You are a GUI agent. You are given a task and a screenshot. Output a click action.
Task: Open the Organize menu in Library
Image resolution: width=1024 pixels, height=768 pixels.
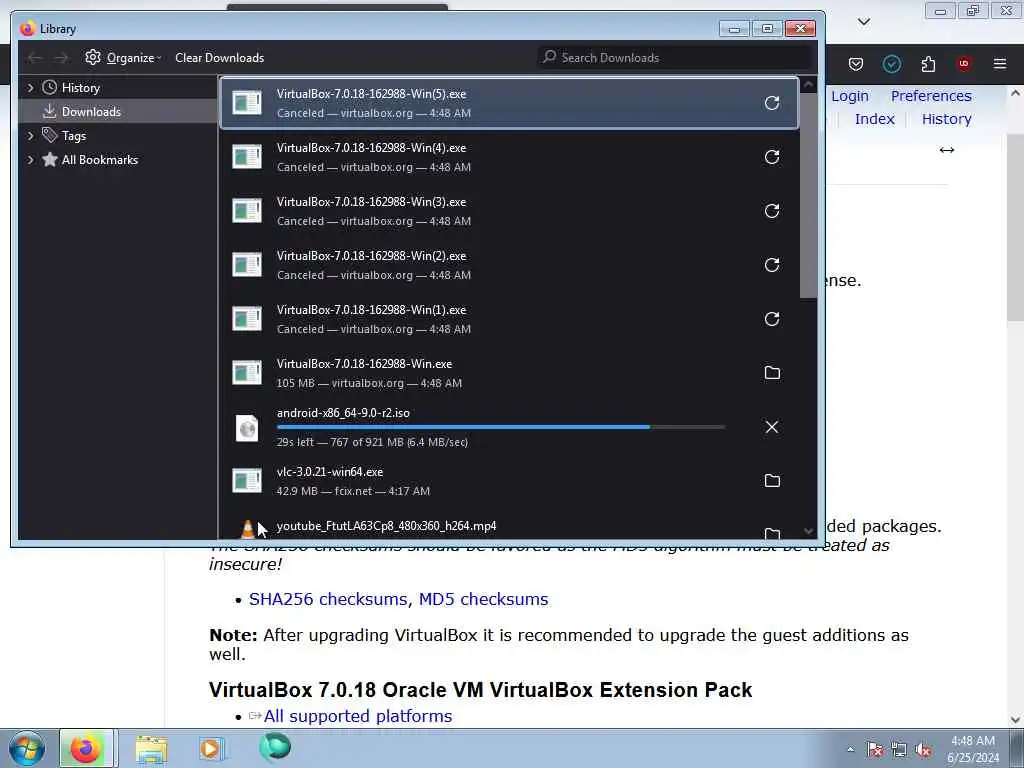pos(123,57)
